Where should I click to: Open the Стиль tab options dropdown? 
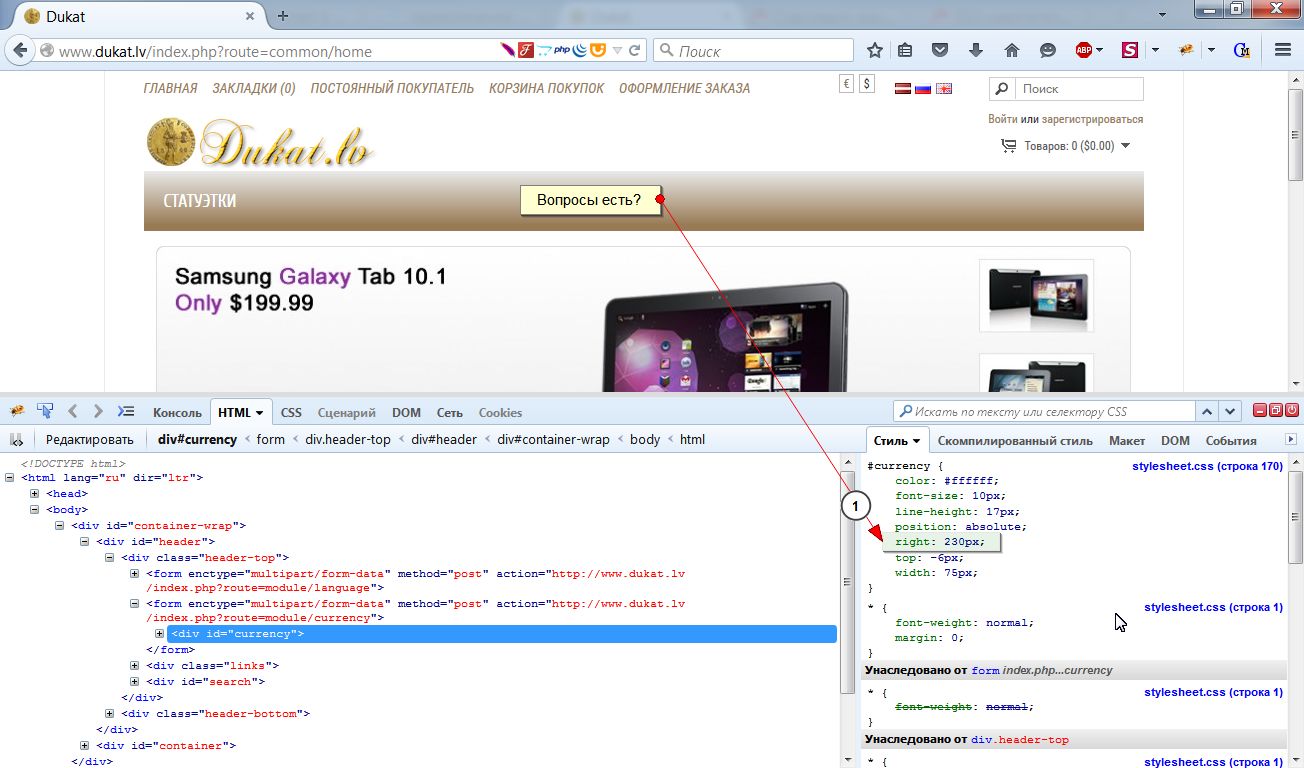coord(916,441)
